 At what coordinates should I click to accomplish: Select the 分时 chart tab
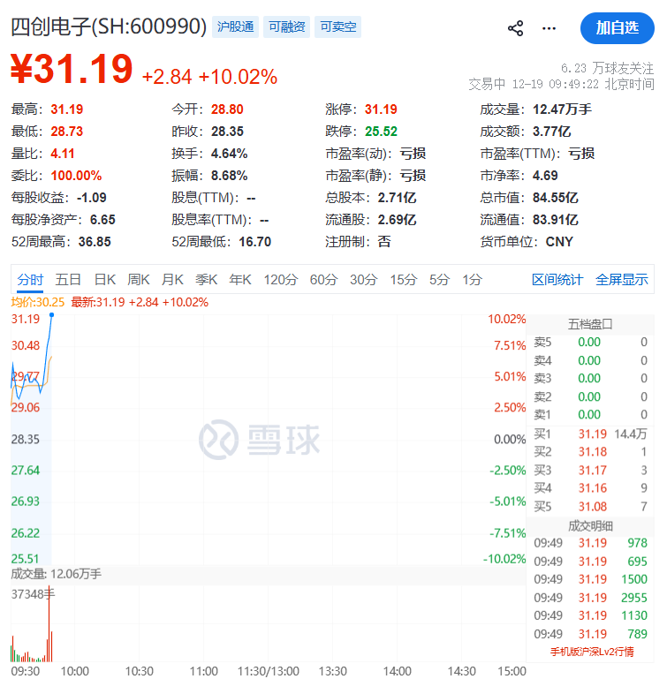click(30, 279)
